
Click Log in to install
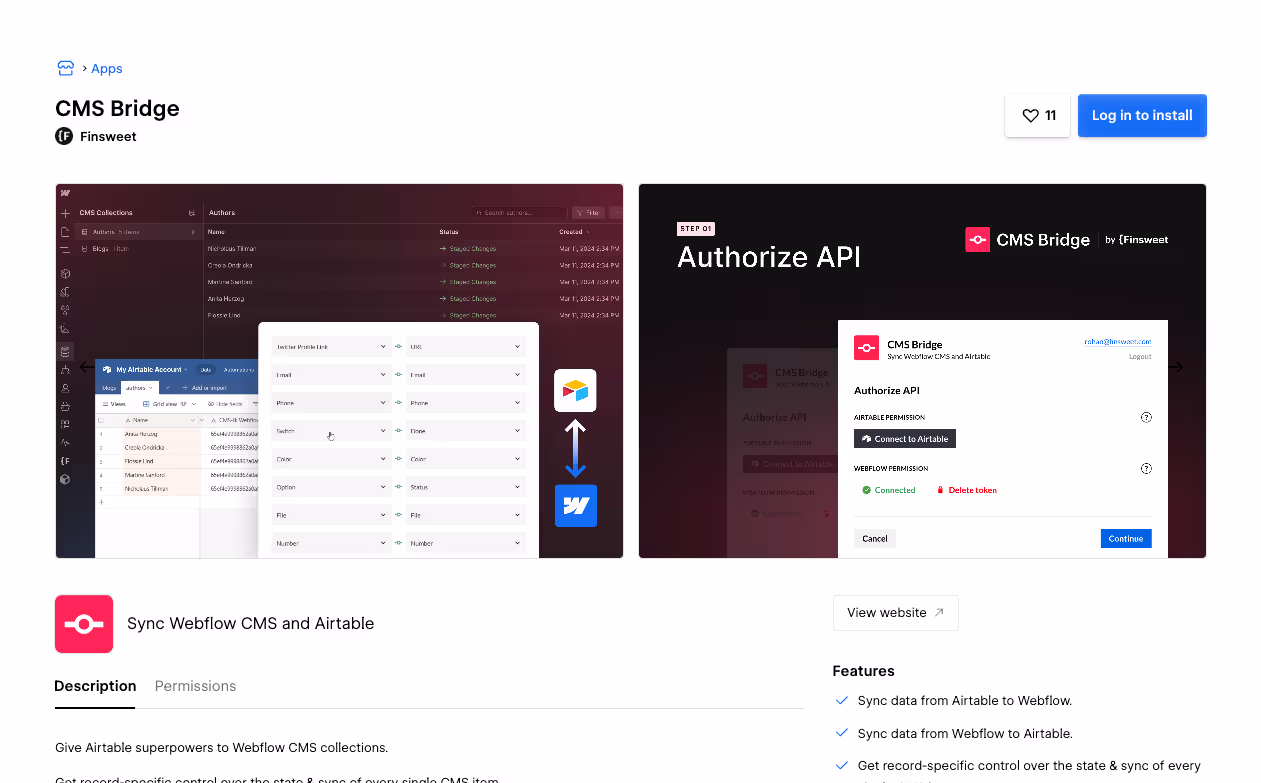coord(1142,116)
